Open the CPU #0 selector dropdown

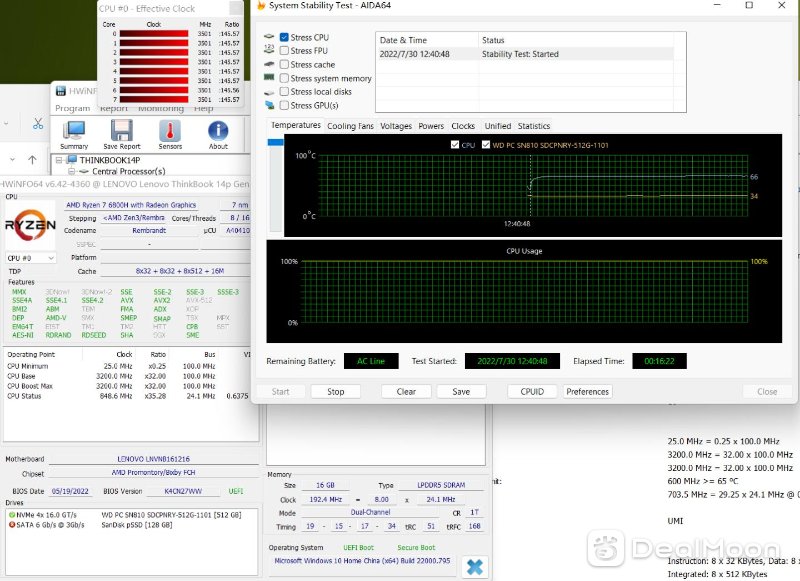tap(30, 258)
